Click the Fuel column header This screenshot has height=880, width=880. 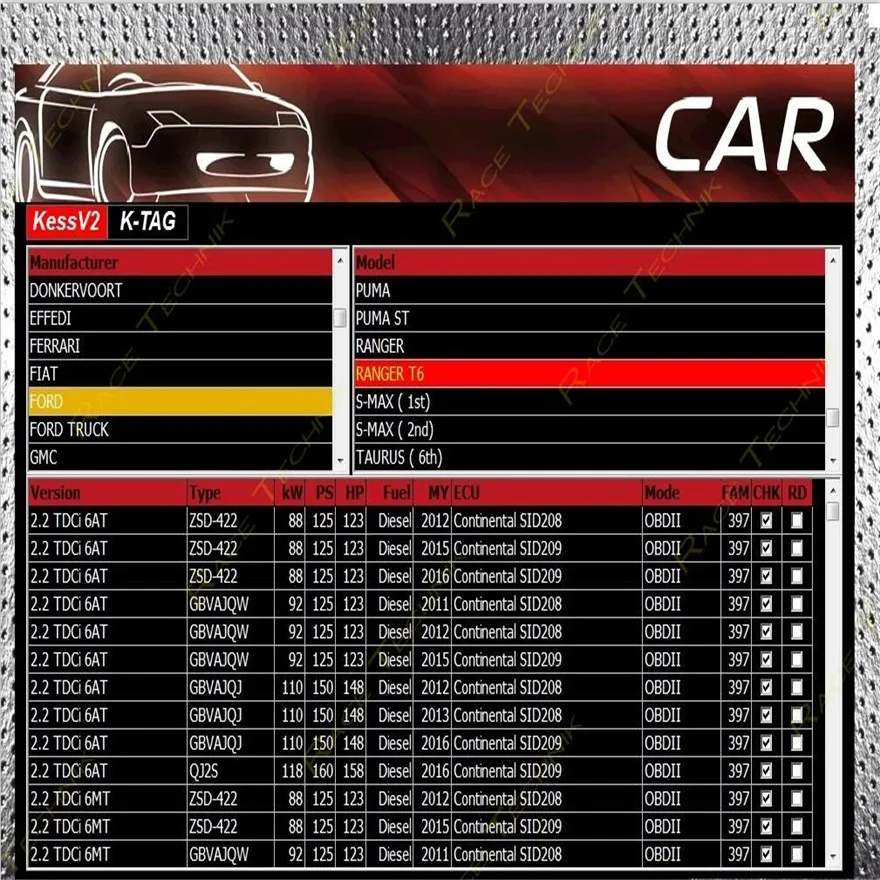pyautogui.click(x=389, y=493)
